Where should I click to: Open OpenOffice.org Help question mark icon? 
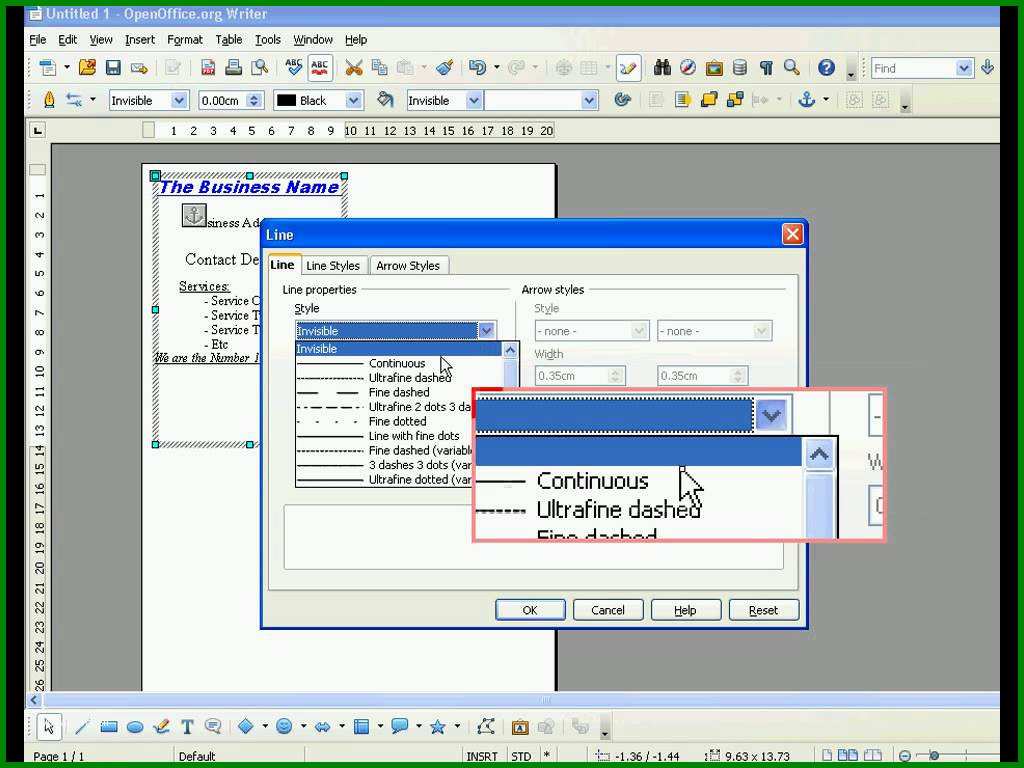tap(826, 67)
